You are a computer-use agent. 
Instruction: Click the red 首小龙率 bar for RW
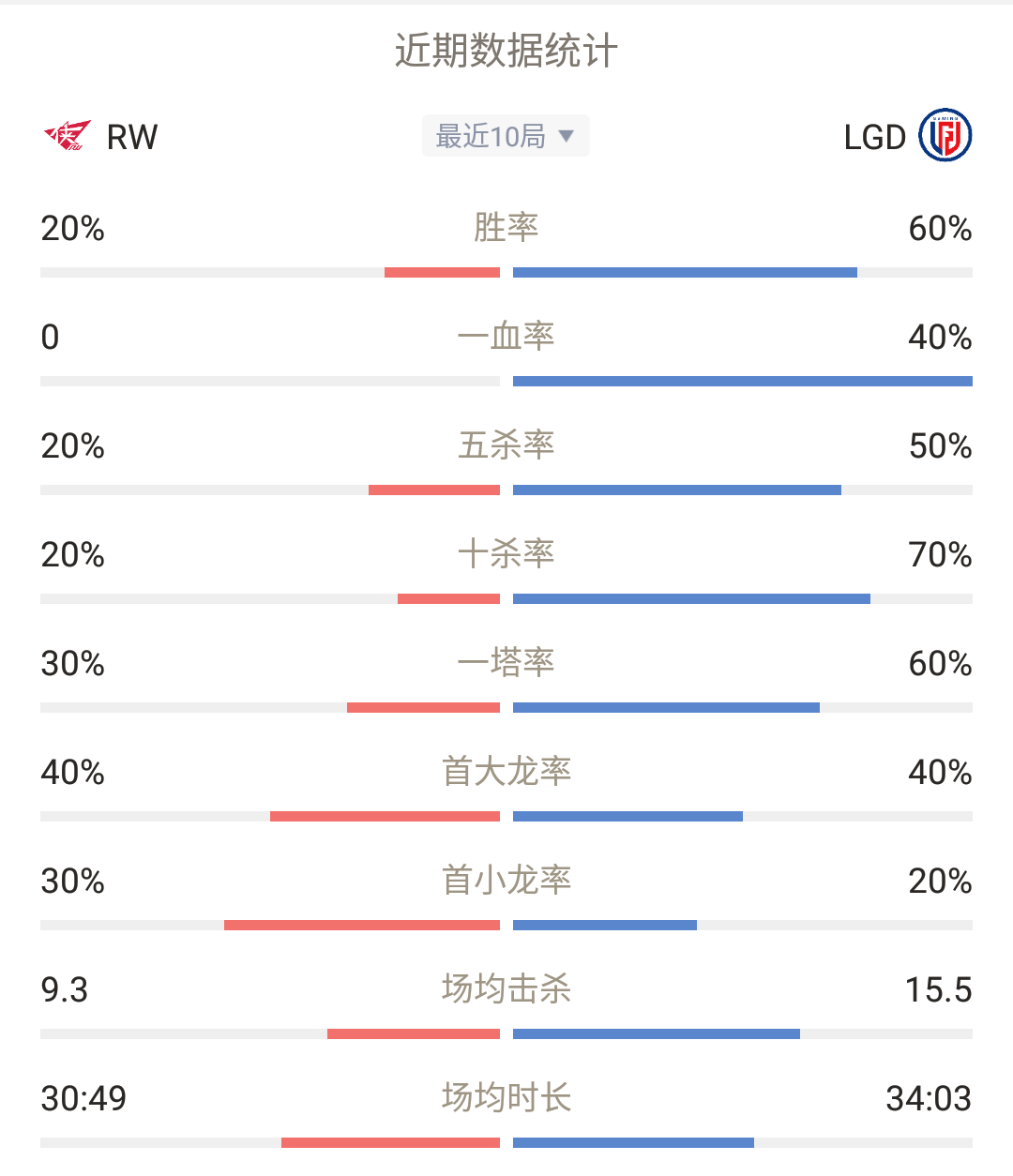(x=362, y=926)
